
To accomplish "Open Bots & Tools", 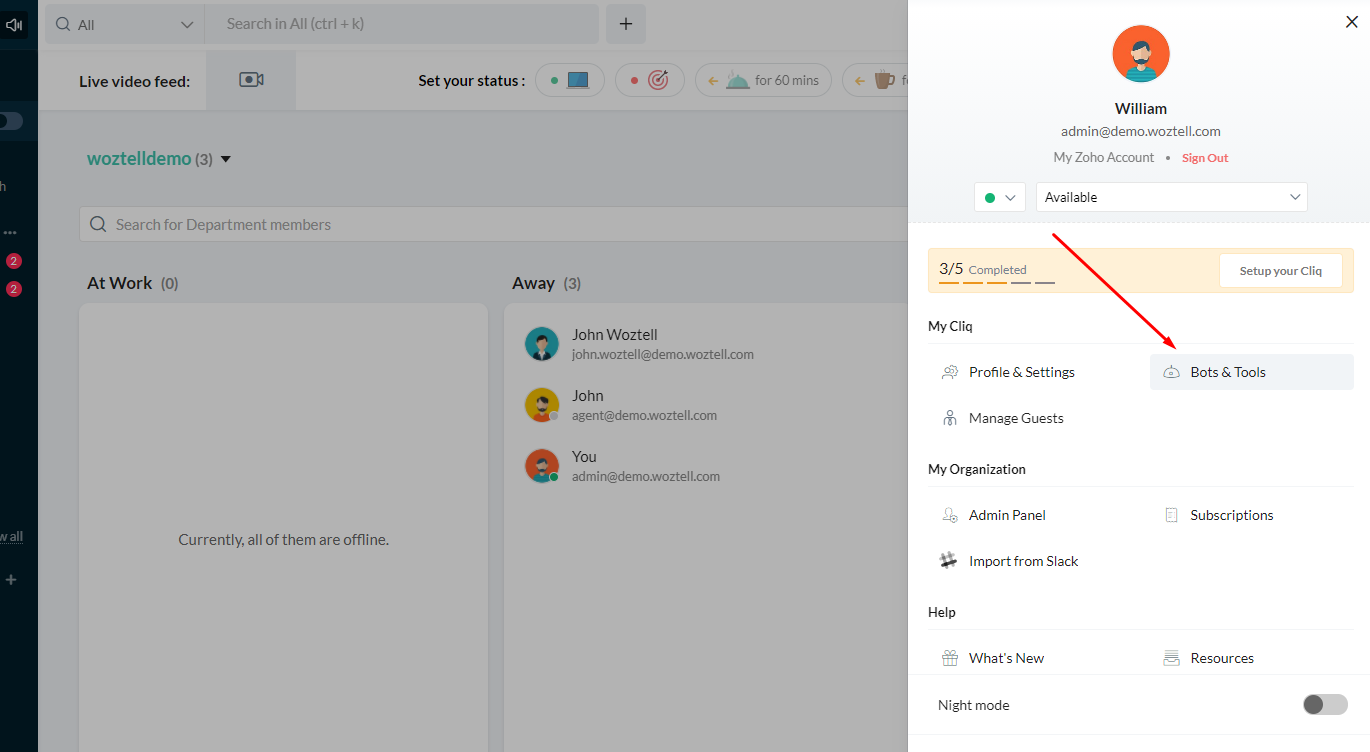I will click(x=1252, y=372).
